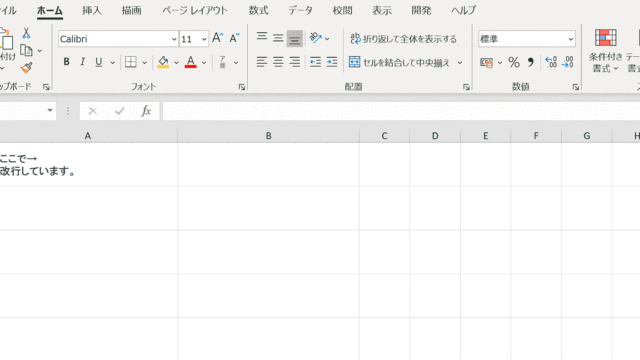Screen dimensions: 640x360
Task: Toggle bottom vertical alignment
Action: tap(295, 38)
